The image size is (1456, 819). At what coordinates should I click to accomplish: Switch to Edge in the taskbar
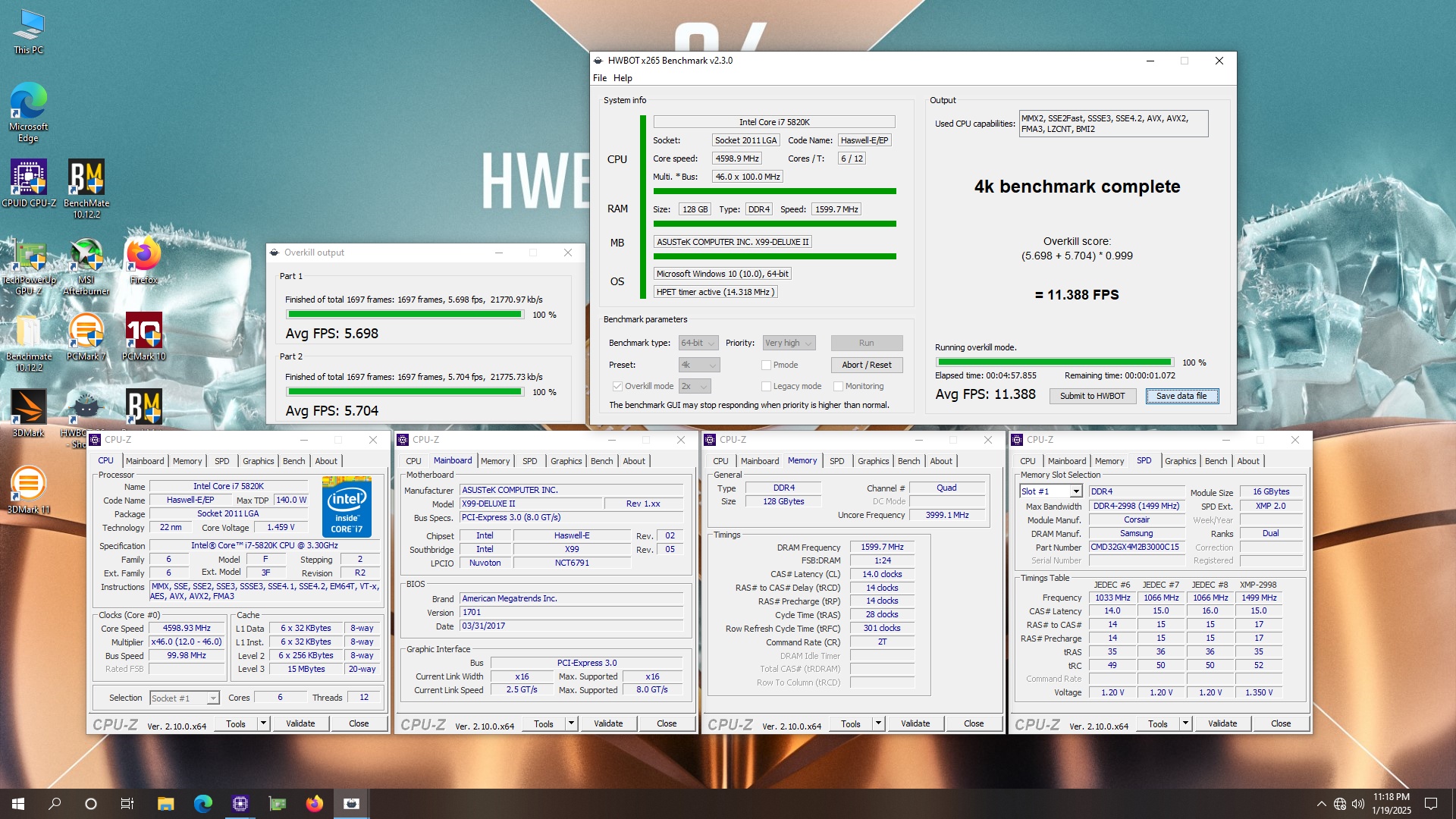202,804
